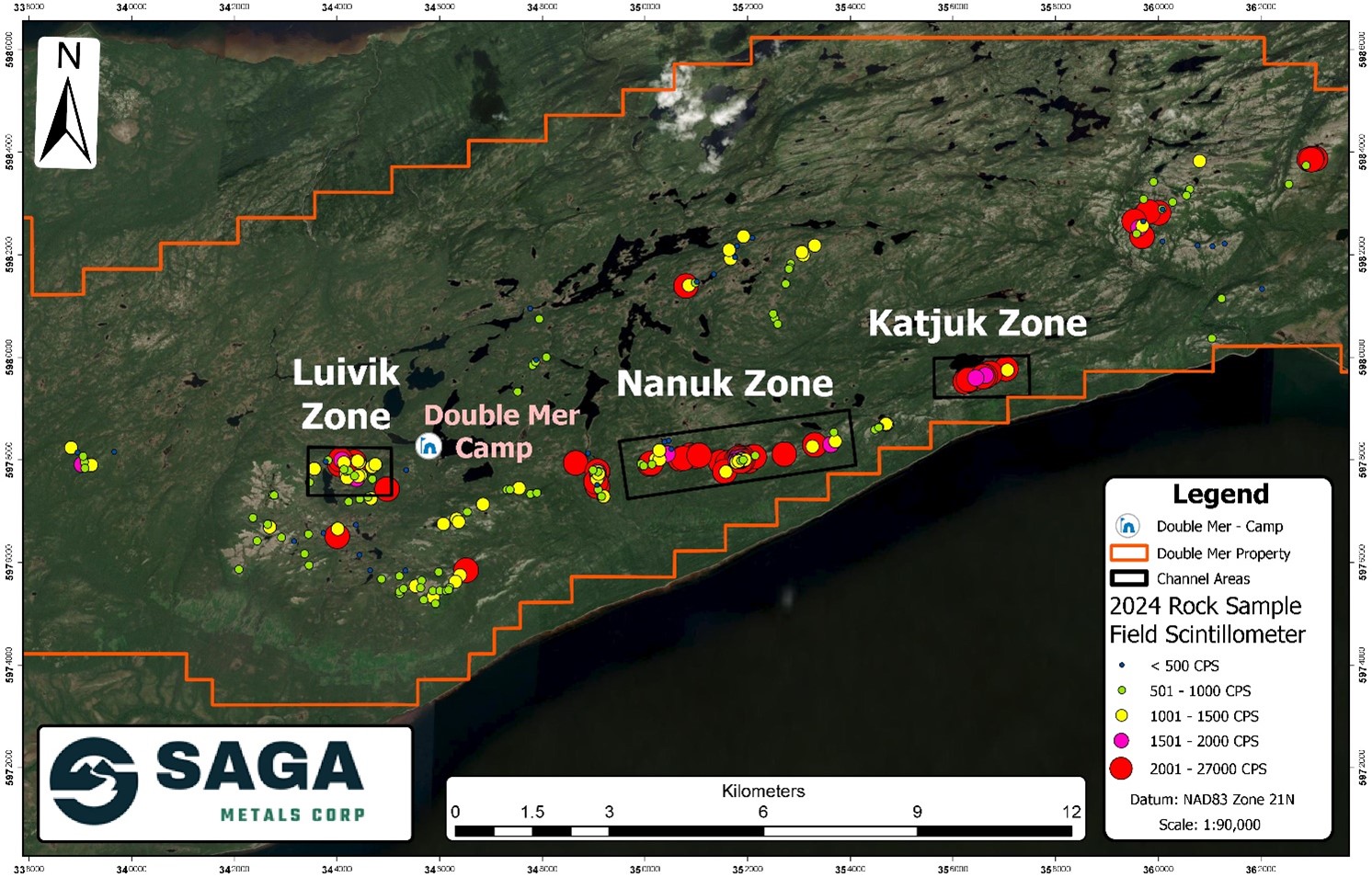Select the Luivik Zone label

(347, 395)
